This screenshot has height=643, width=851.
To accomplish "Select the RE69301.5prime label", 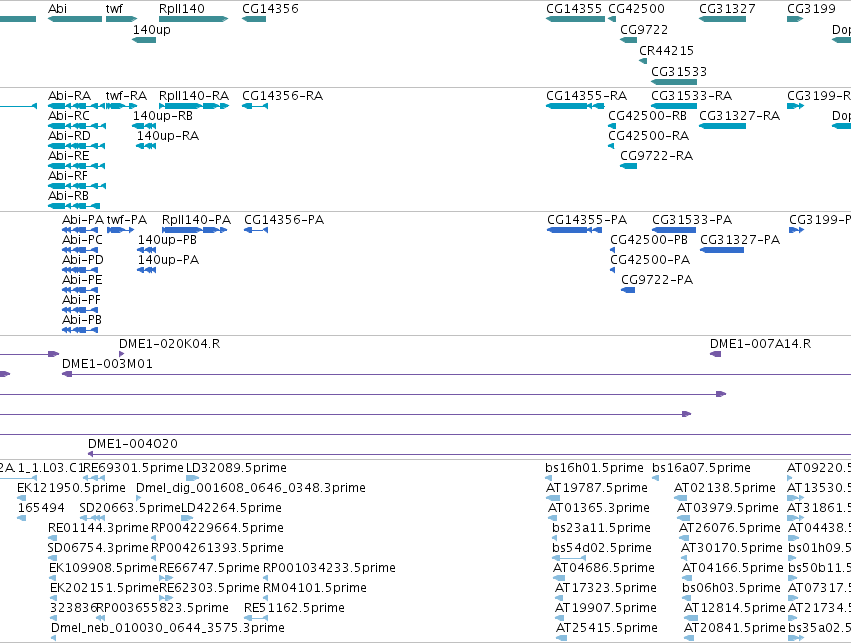I will [134, 468].
